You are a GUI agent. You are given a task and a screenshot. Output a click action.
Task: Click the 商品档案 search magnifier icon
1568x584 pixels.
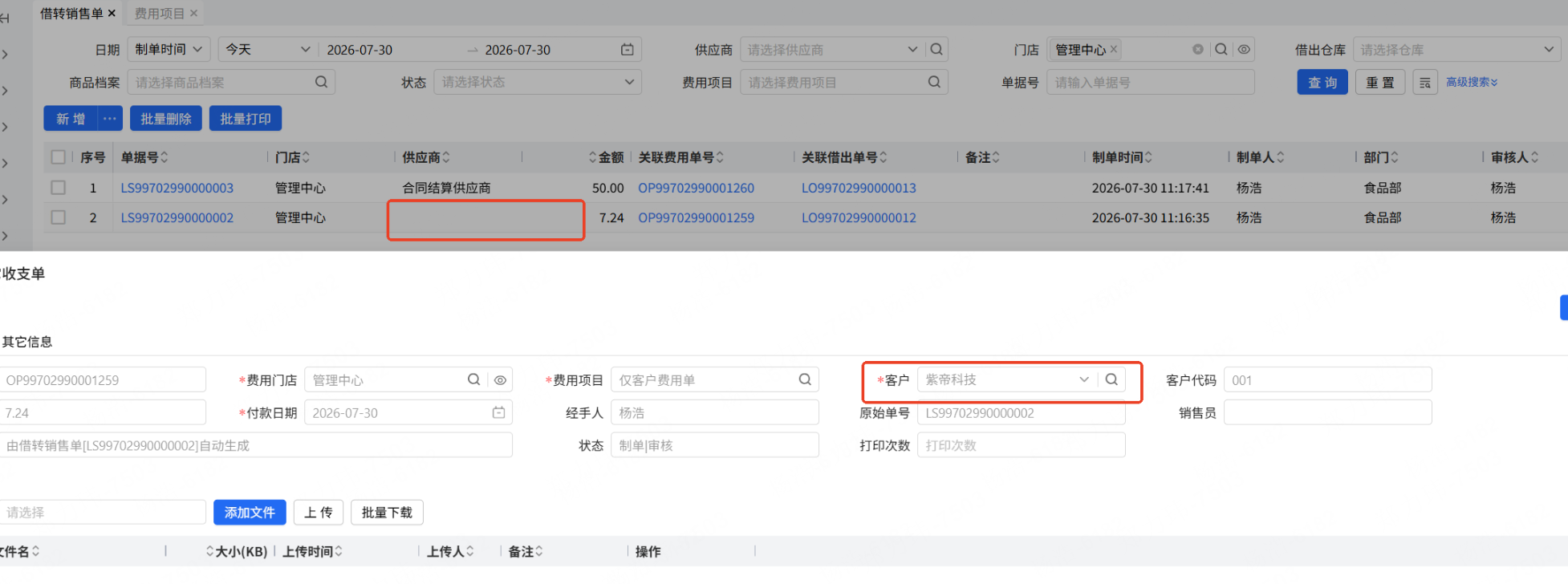click(321, 82)
